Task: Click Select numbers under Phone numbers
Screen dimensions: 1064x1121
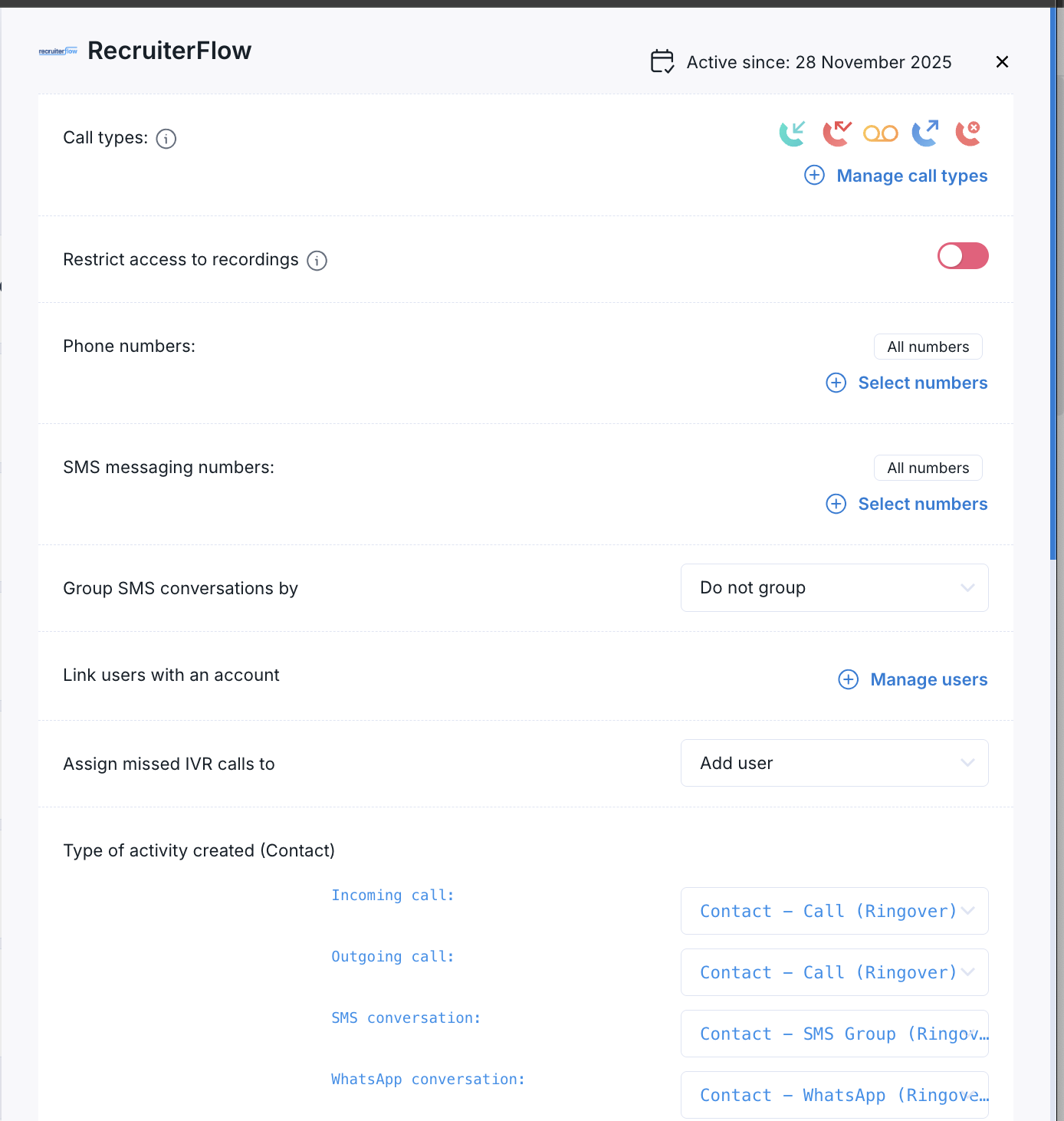Action: (x=922, y=383)
